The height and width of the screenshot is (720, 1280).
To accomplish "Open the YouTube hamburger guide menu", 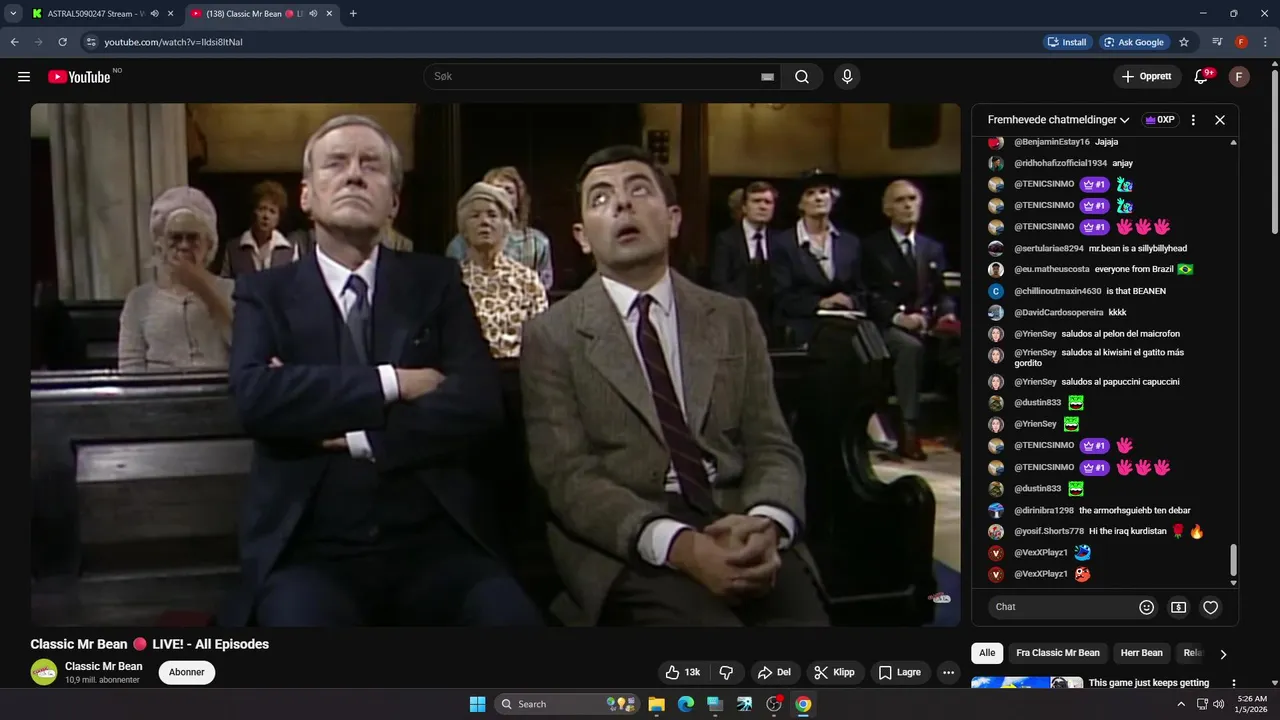I will (x=24, y=77).
